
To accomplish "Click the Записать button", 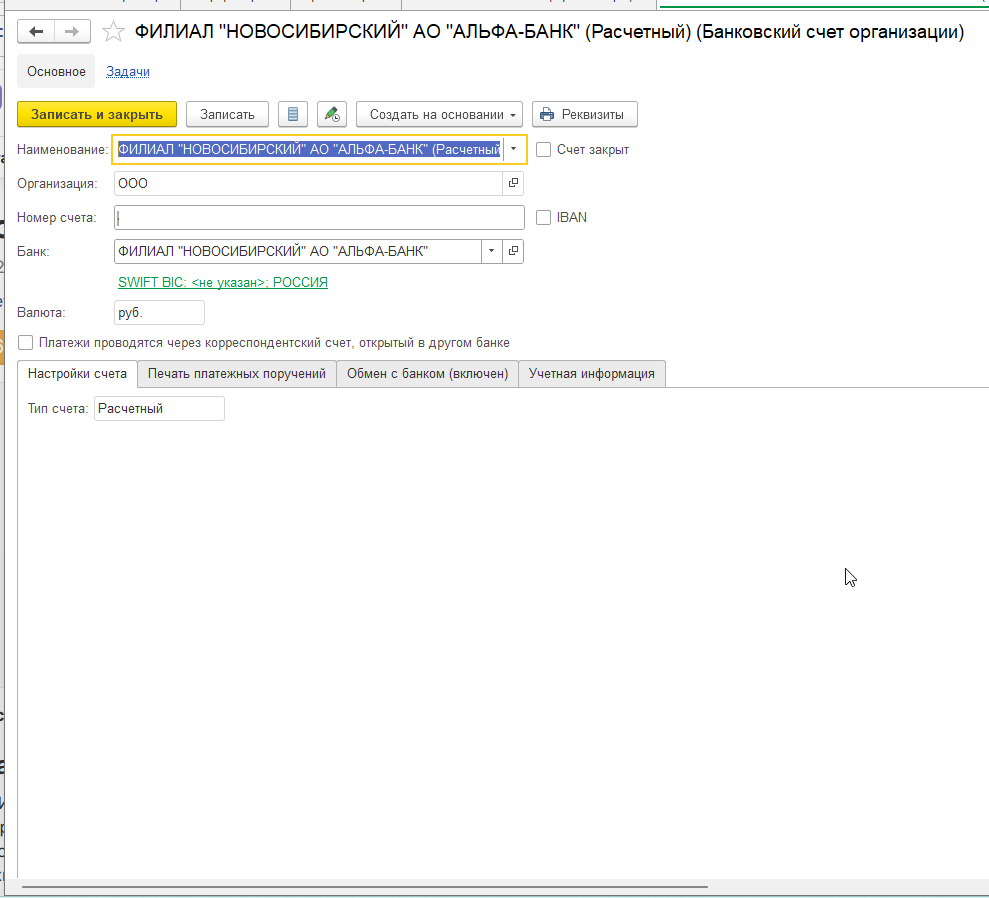I will 227,114.
